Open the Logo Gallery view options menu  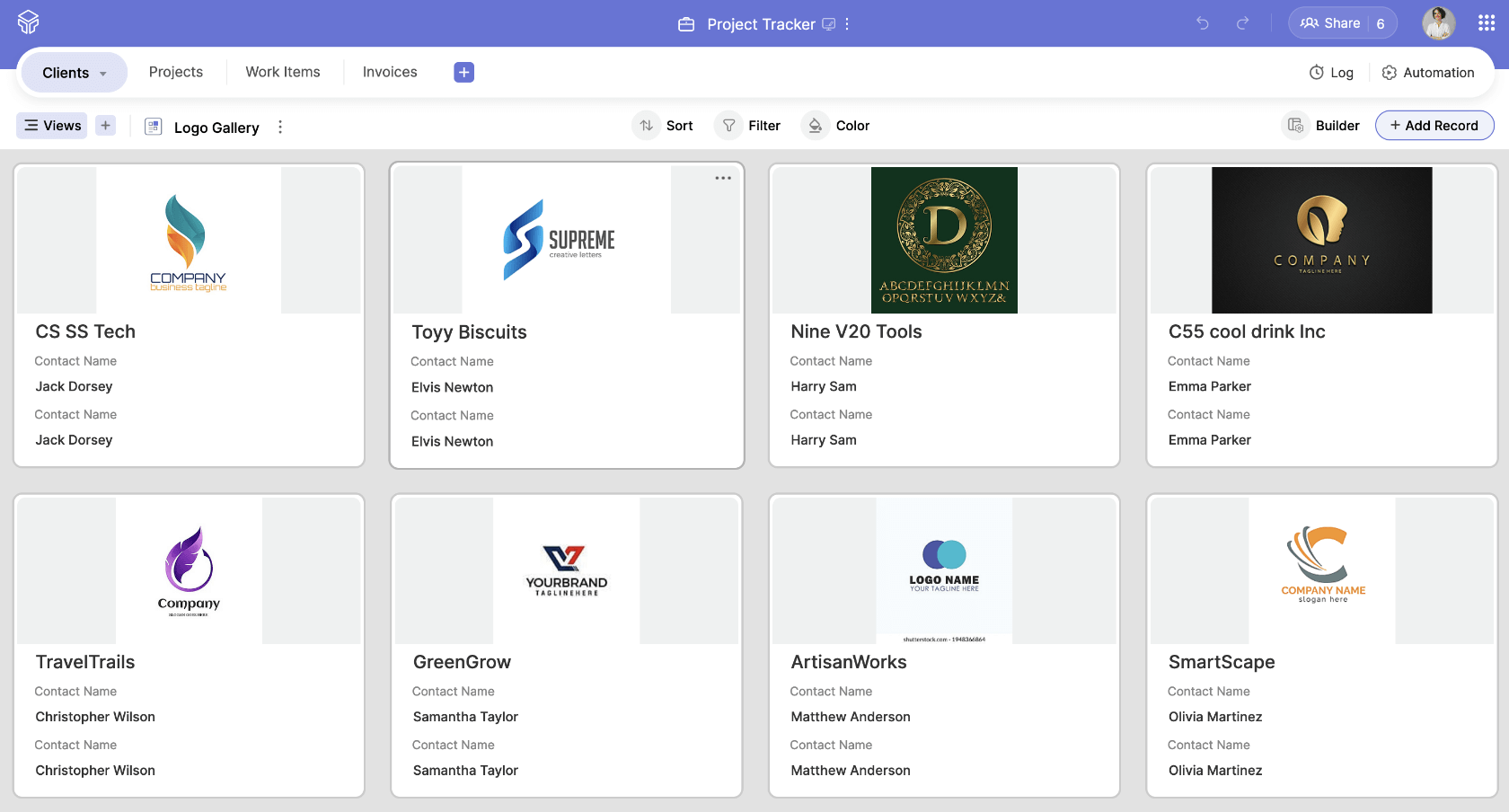(280, 127)
